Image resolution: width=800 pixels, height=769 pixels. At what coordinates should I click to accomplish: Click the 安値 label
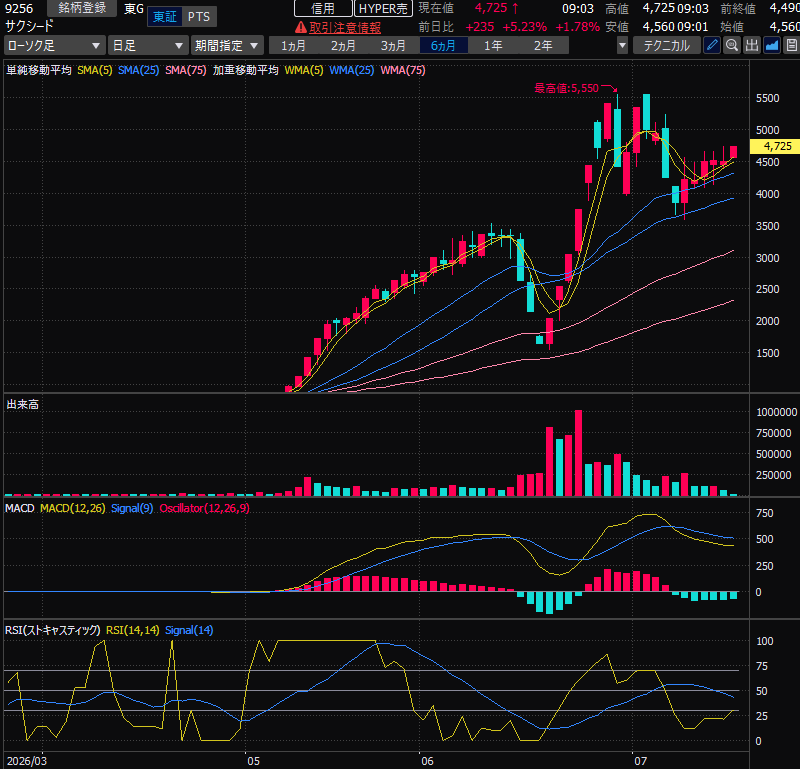click(x=617, y=27)
